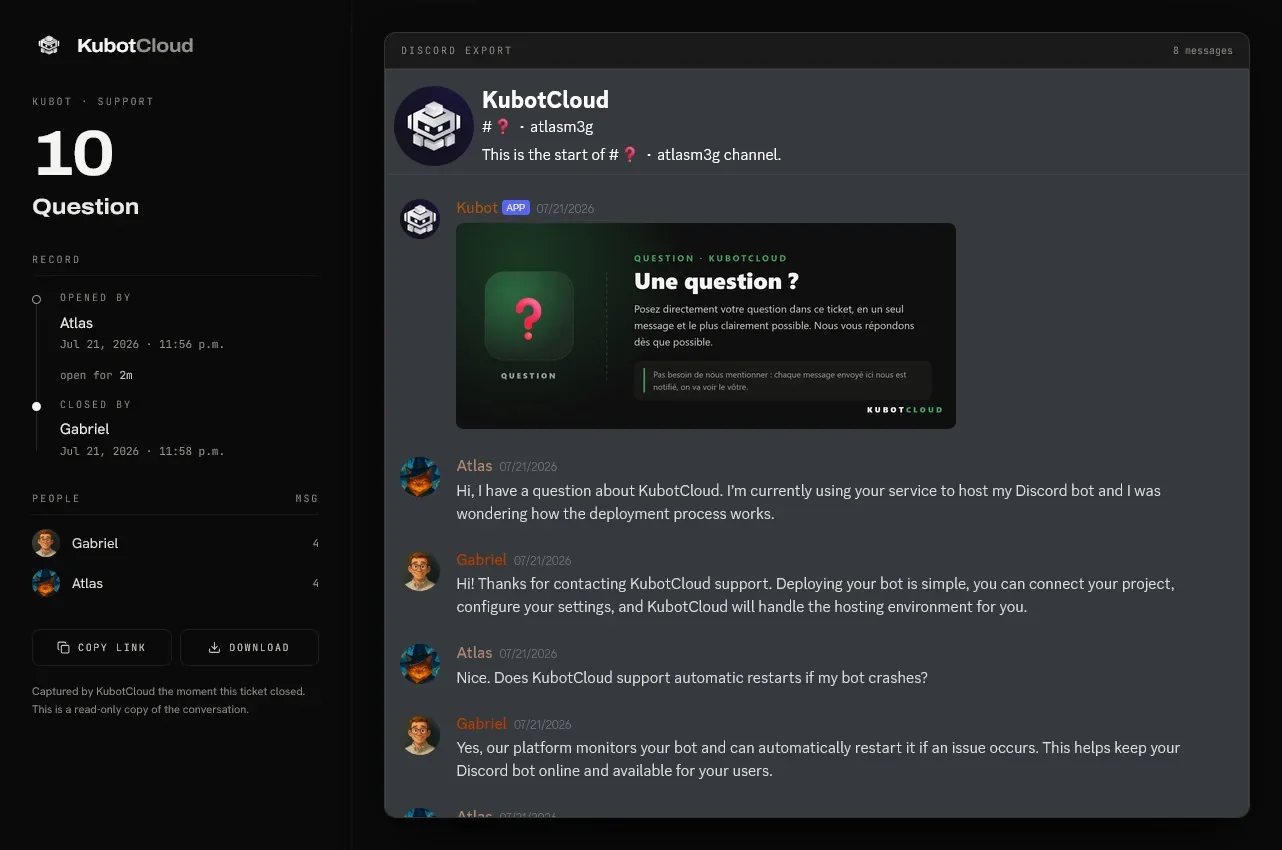The image size is (1282, 850).
Task: Click Atlas username on deployment question message
Action: pyautogui.click(x=474, y=466)
